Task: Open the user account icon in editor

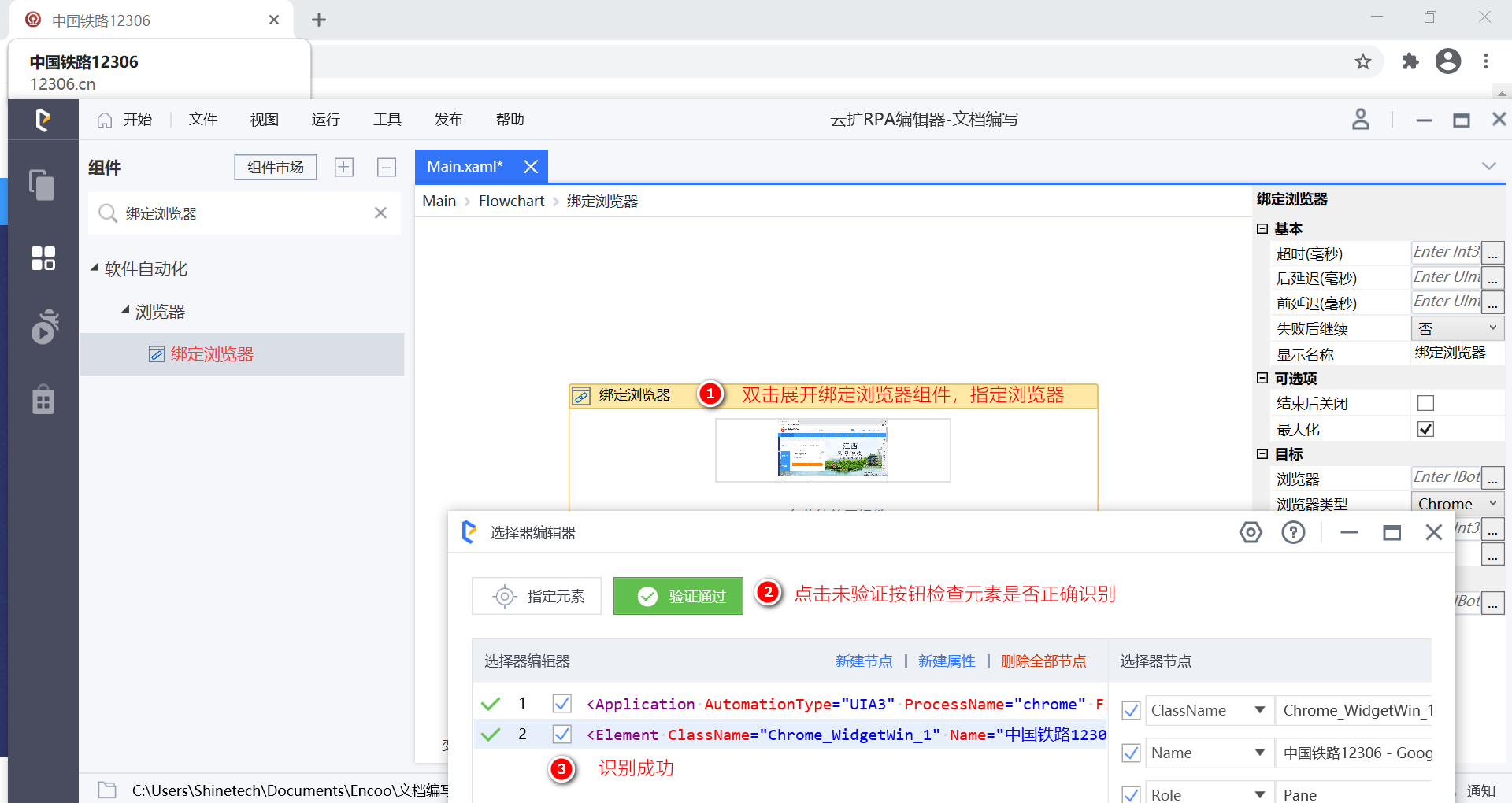Action: click(x=1361, y=120)
